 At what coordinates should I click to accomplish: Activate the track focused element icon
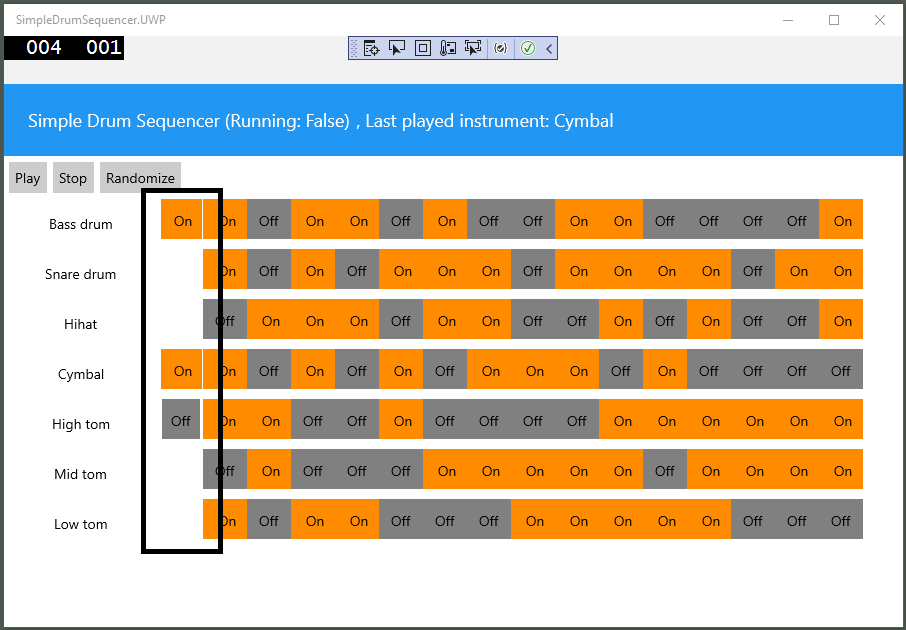coord(472,47)
